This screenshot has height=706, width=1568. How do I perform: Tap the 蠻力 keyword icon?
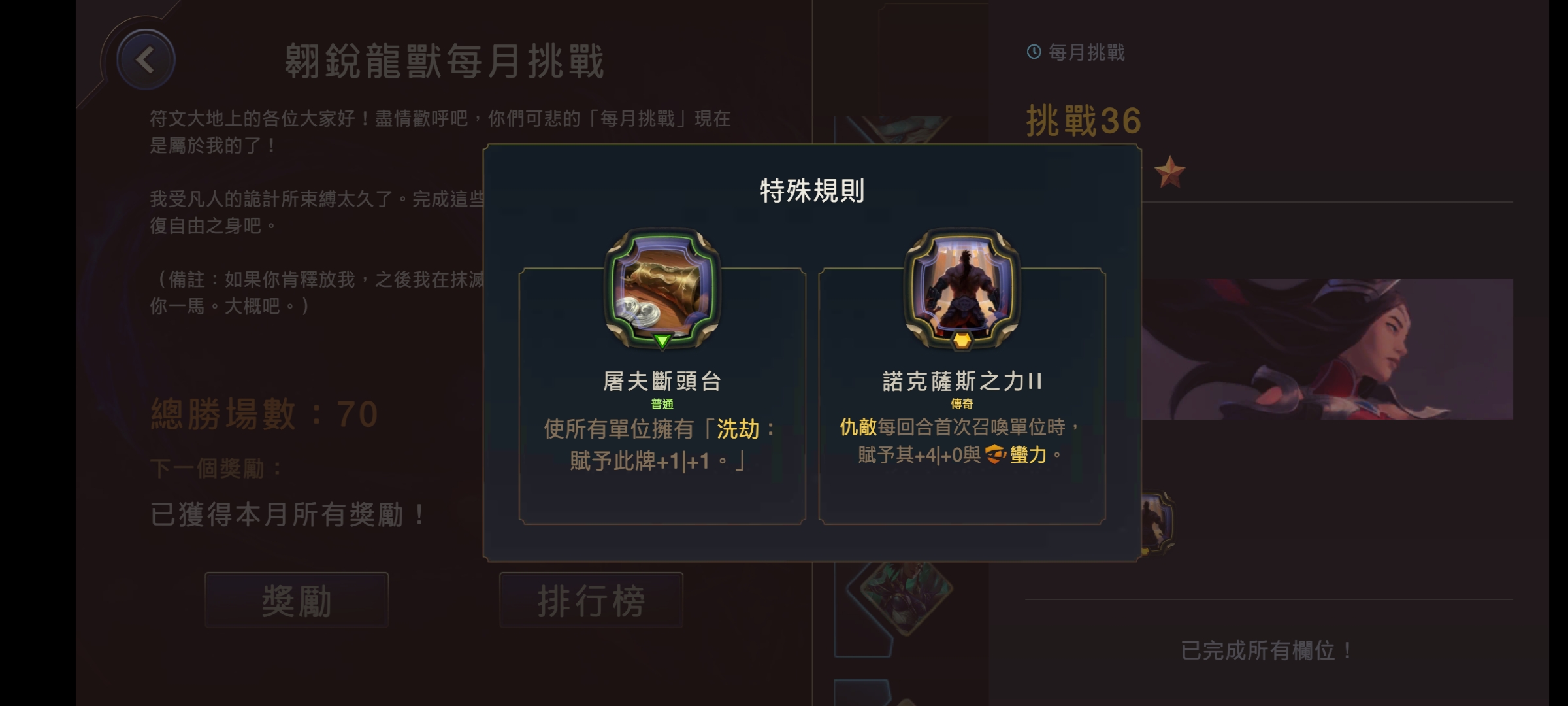(x=995, y=454)
